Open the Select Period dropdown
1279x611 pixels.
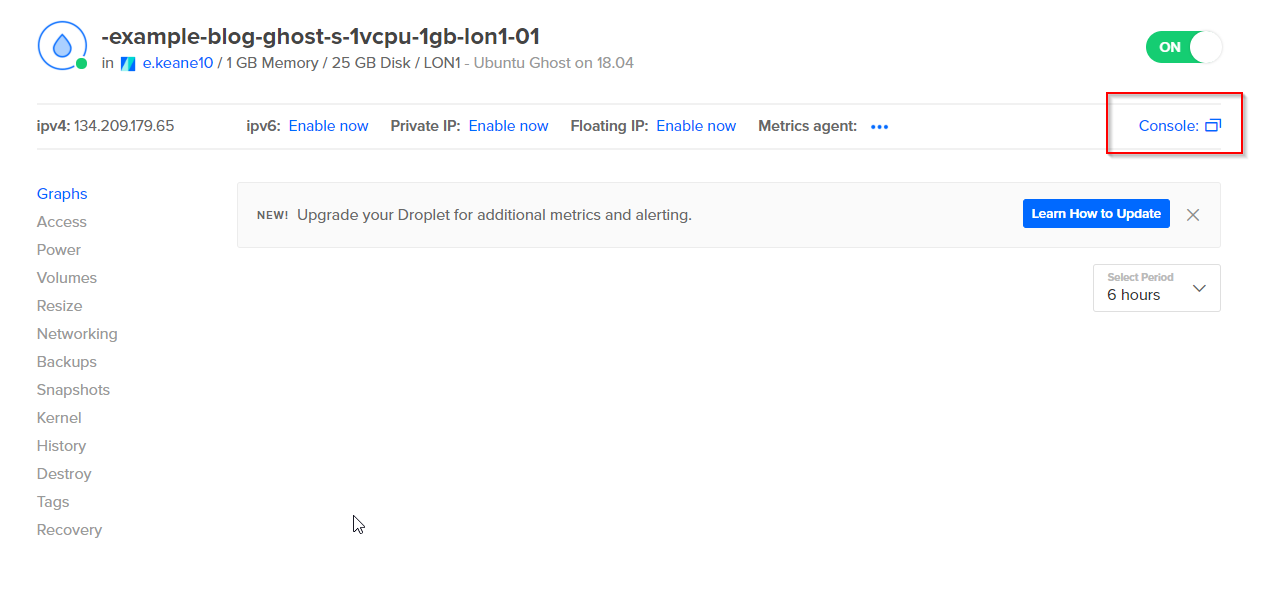(1157, 288)
